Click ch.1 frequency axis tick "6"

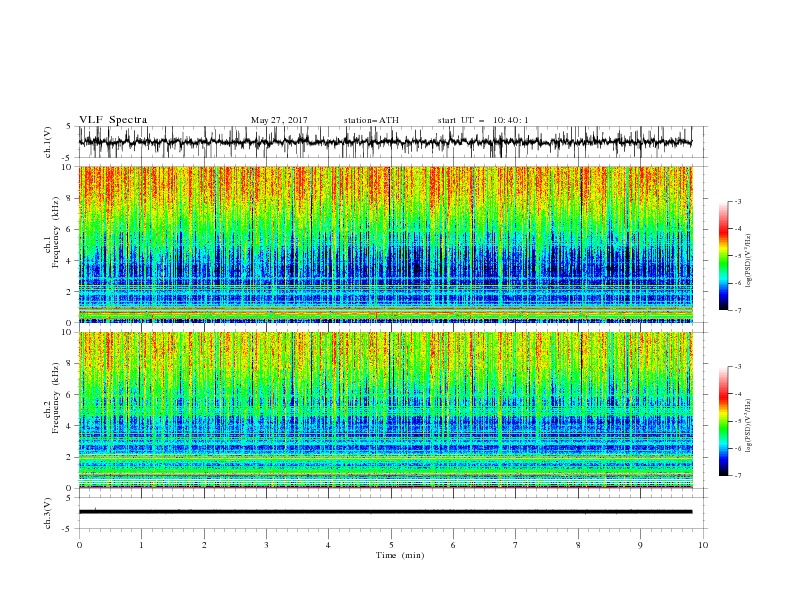tap(69, 229)
